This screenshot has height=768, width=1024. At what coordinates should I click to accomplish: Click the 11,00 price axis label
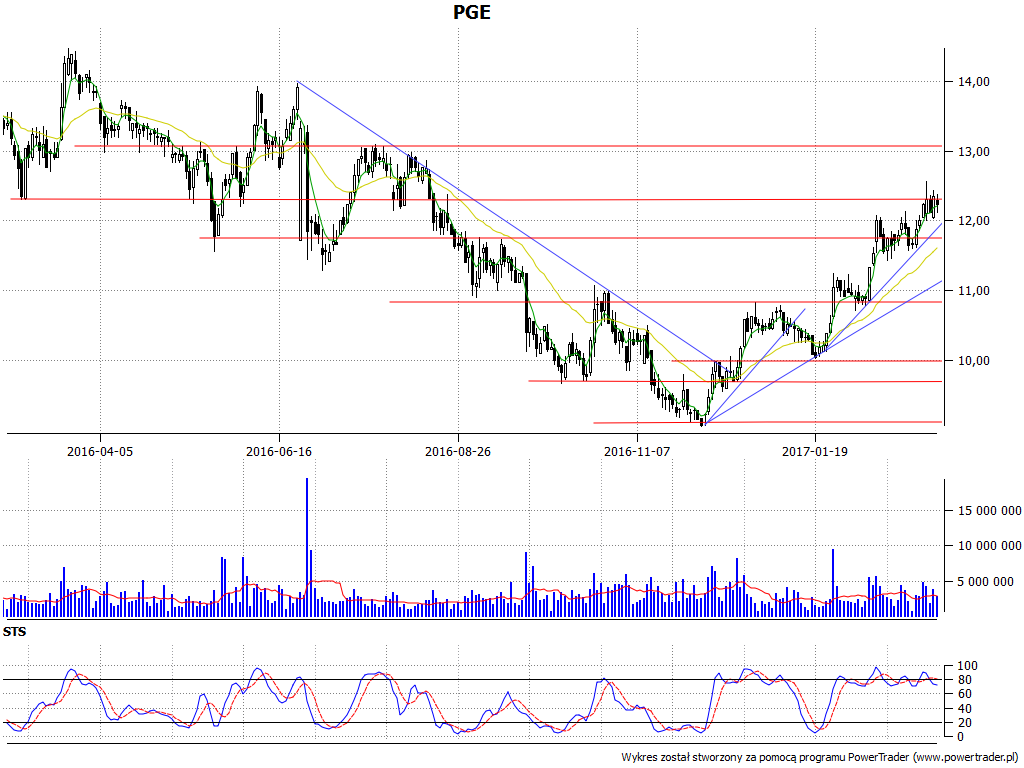[973, 291]
